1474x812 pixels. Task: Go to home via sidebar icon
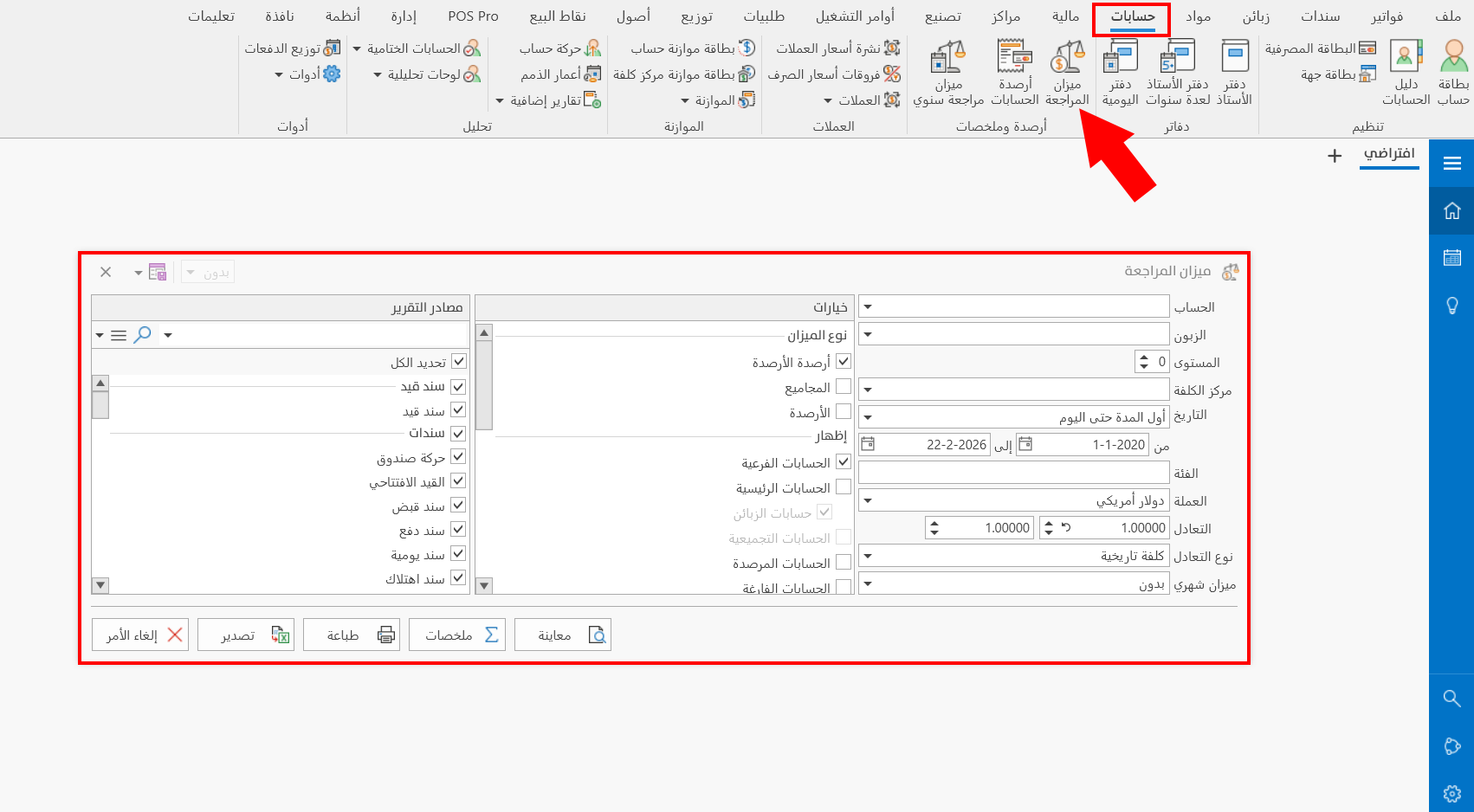click(1452, 210)
